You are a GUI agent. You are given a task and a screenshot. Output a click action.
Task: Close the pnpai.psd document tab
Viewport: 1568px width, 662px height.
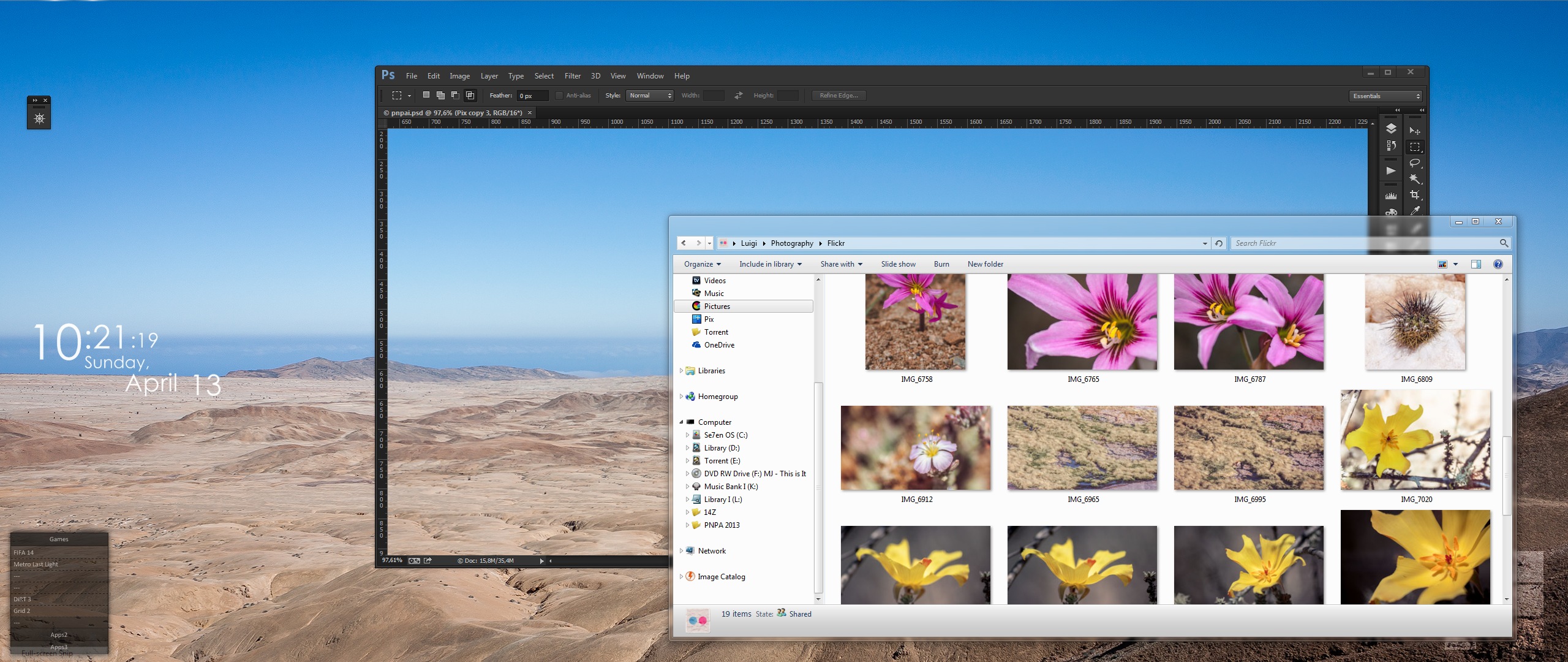point(530,113)
